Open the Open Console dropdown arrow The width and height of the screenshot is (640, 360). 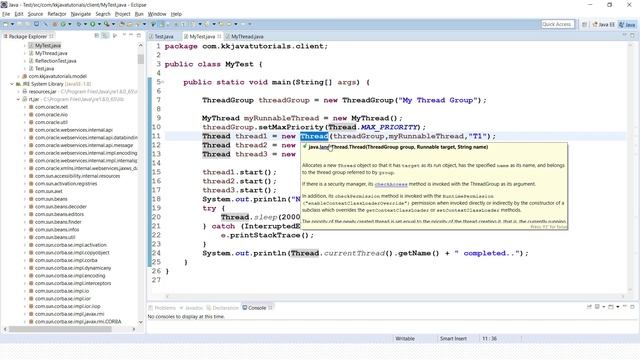[618, 307]
